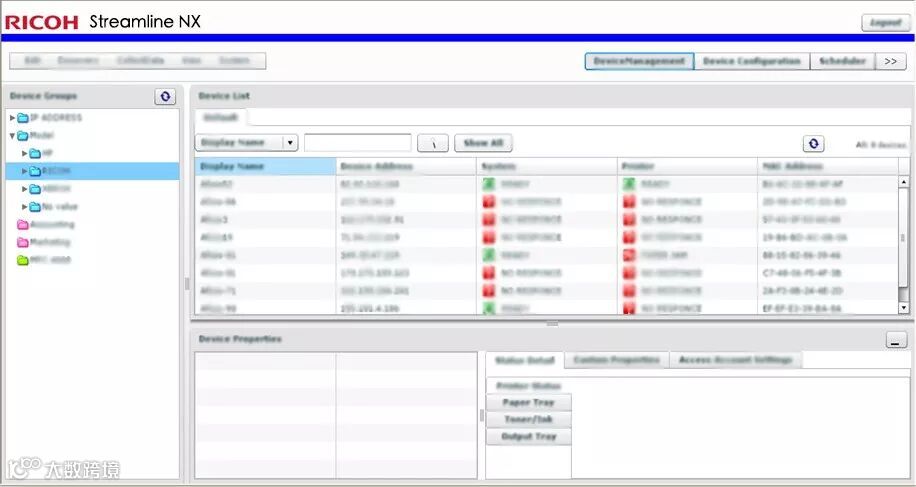916x487 pixels.
Task: Minimize the Device Properties panel
Action: tap(896, 340)
